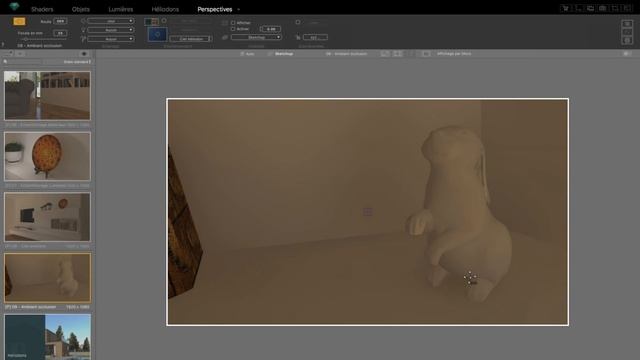Click the blue background preview swatch
Viewport: 640px width, 360px height.
157,34
